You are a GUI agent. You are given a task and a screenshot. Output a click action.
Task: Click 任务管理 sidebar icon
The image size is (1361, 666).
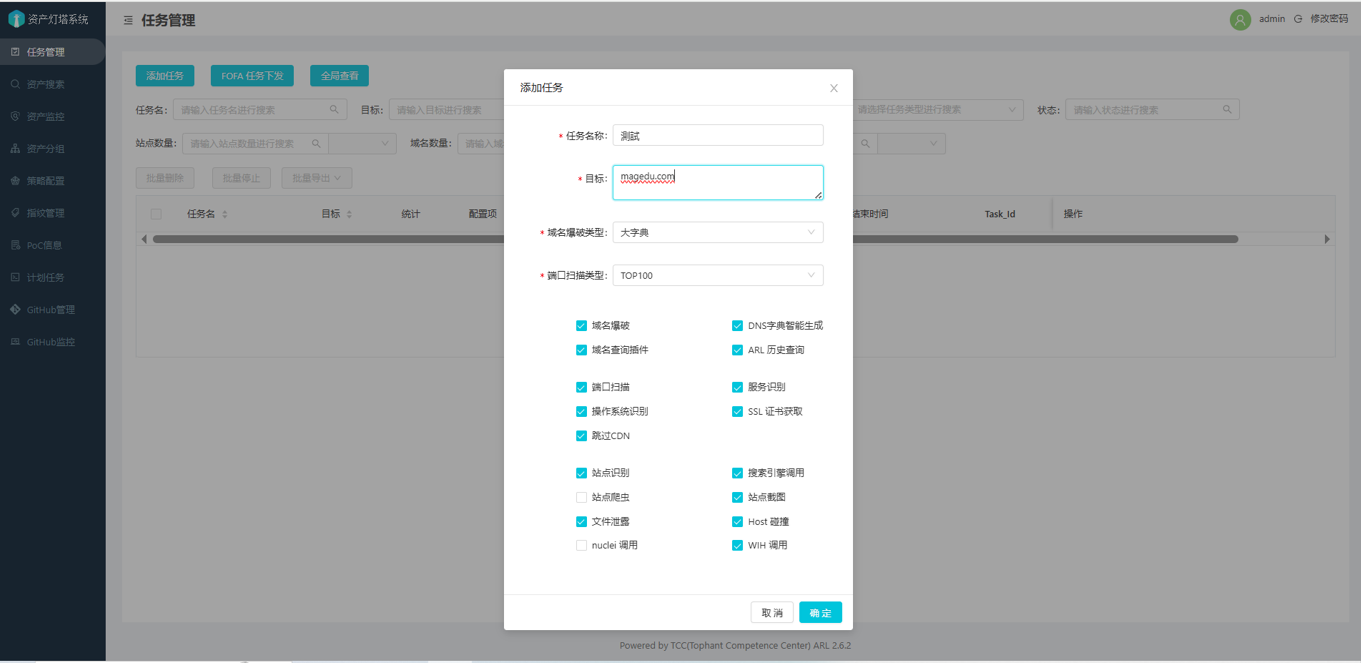click(15, 52)
